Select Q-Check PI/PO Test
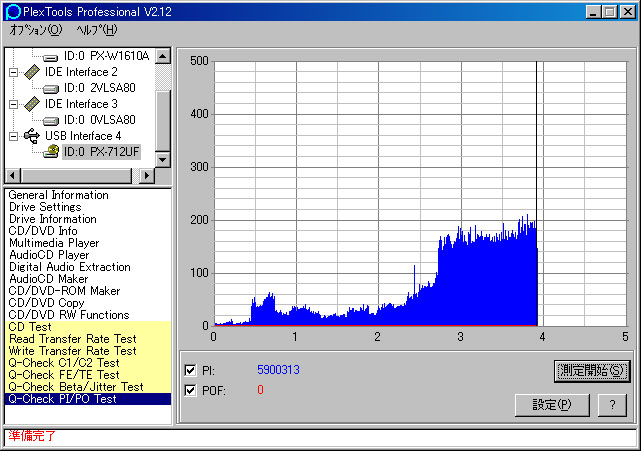The height and width of the screenshot is (451, 641). click(88, 399)
